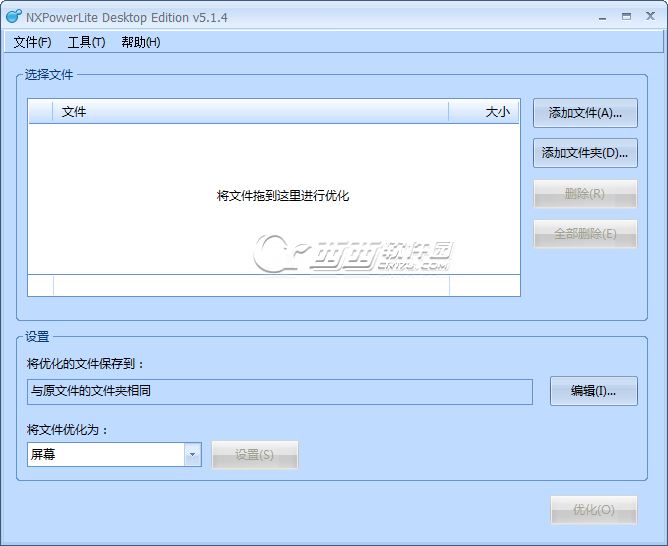Maximize the NXPowerLite window

point(626,17)
